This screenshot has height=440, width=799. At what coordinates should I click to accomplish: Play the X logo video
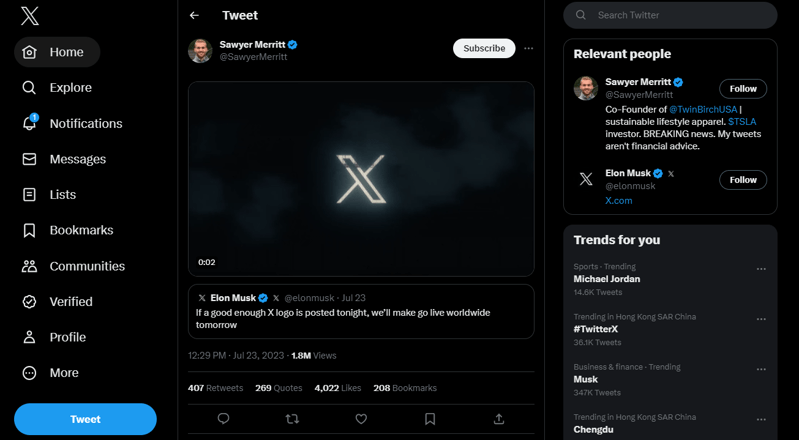[x=361, y=179]
